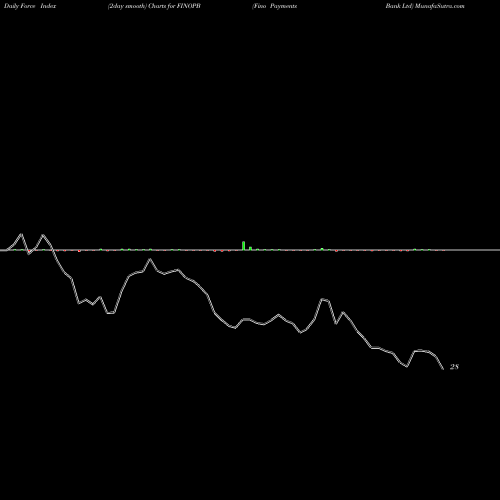
Task: Click the tallest green force index bar
Action: click(244, 245)
